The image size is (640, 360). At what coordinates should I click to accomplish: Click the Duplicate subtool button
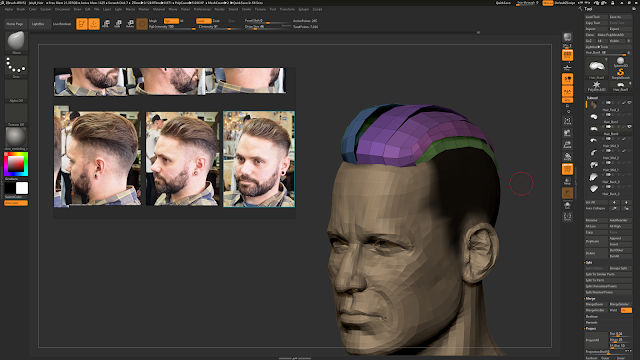pyautogui.click(x=597, y=241)
